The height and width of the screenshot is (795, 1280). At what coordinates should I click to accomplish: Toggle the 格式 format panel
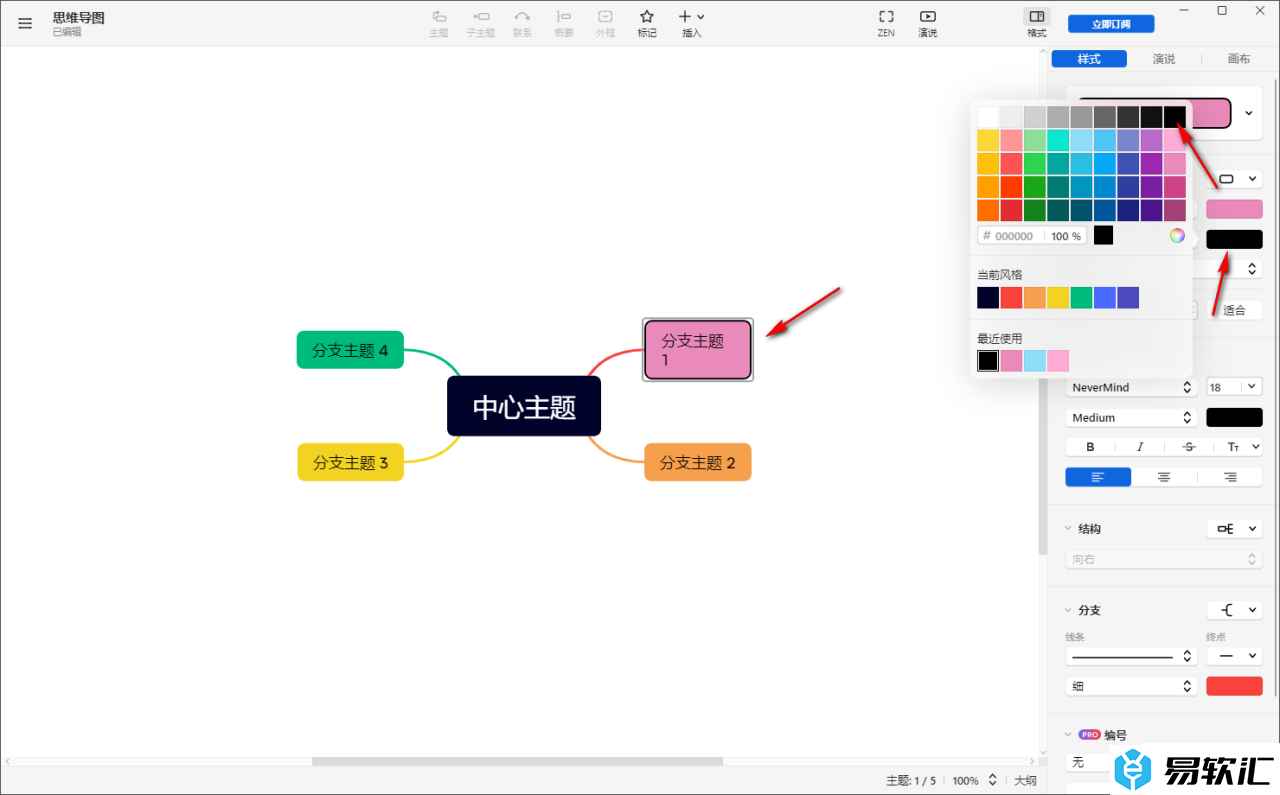pyautogui.click(x=1037, y=23)
